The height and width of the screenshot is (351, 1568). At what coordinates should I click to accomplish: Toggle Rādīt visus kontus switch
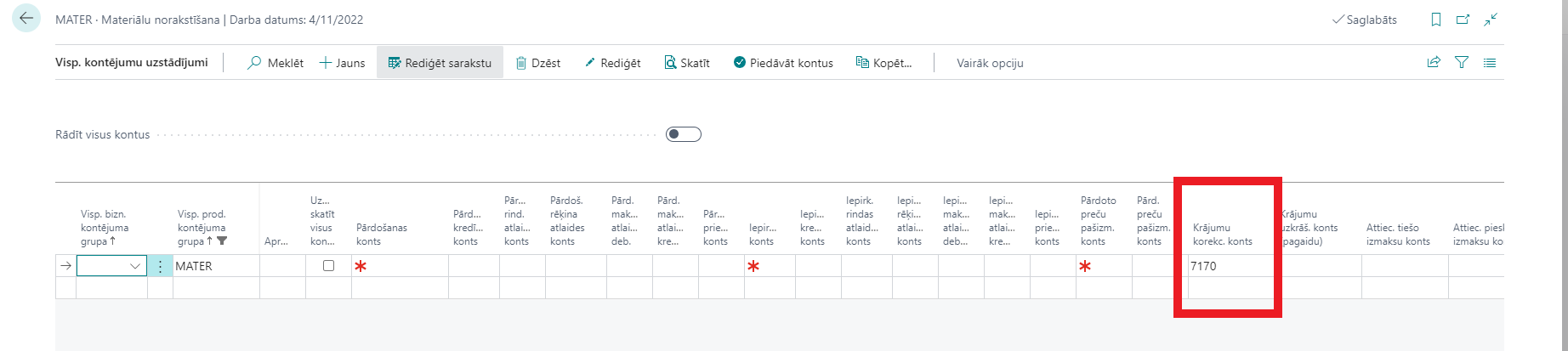[683, 134]
